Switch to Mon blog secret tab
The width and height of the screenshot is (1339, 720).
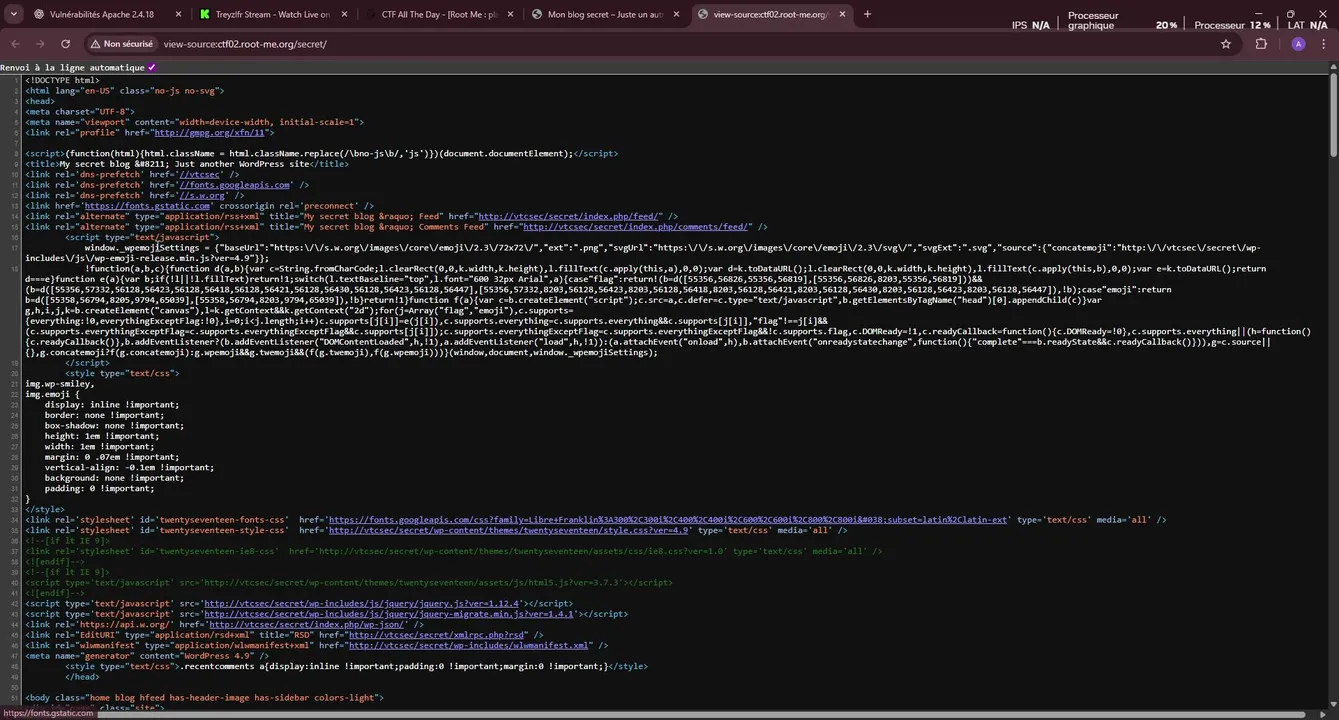tap(604, 14)
